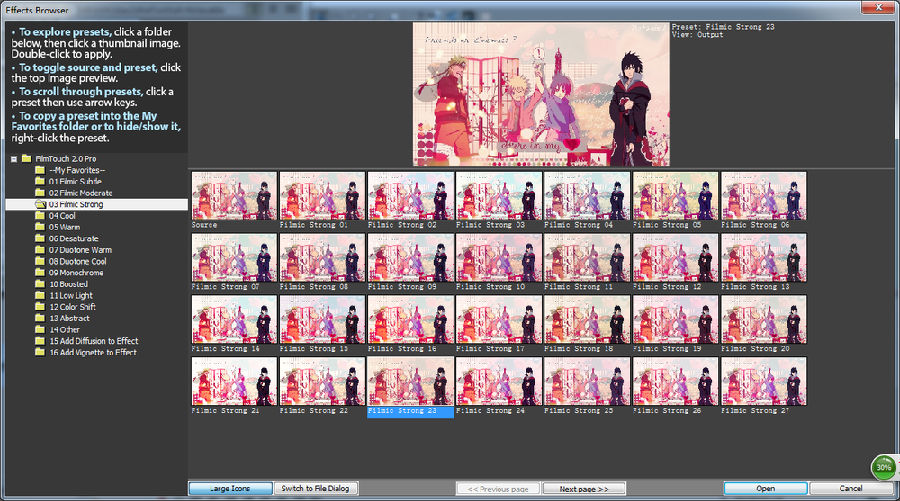This screenshot has width=900, height=501.
Task: Select the 03 Filmic Strong folder
Action: (96, 204)
